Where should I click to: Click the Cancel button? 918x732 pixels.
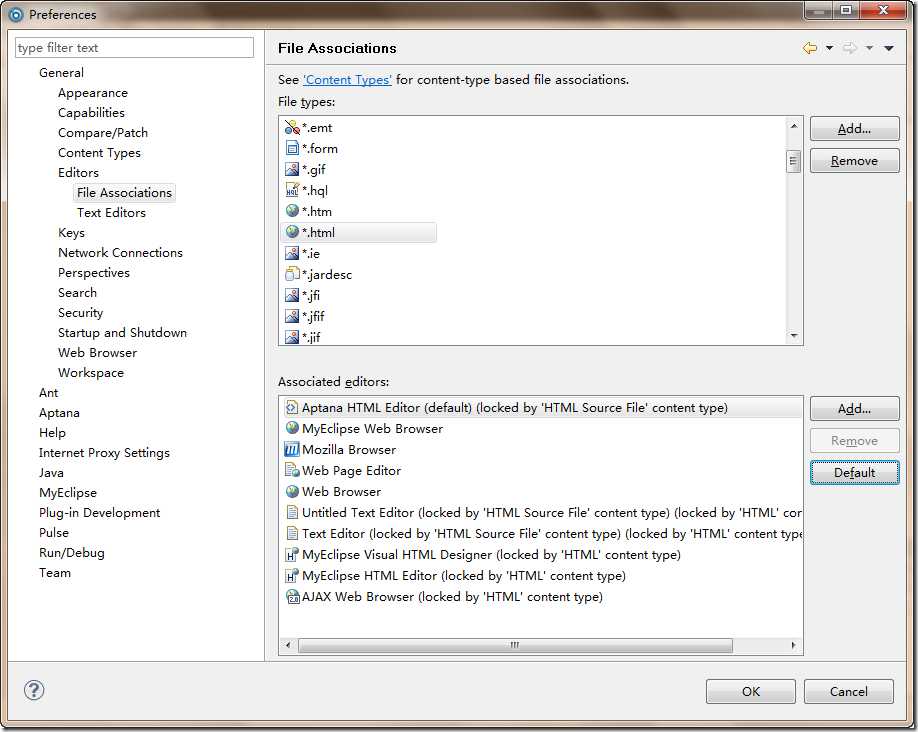point(848,692)
